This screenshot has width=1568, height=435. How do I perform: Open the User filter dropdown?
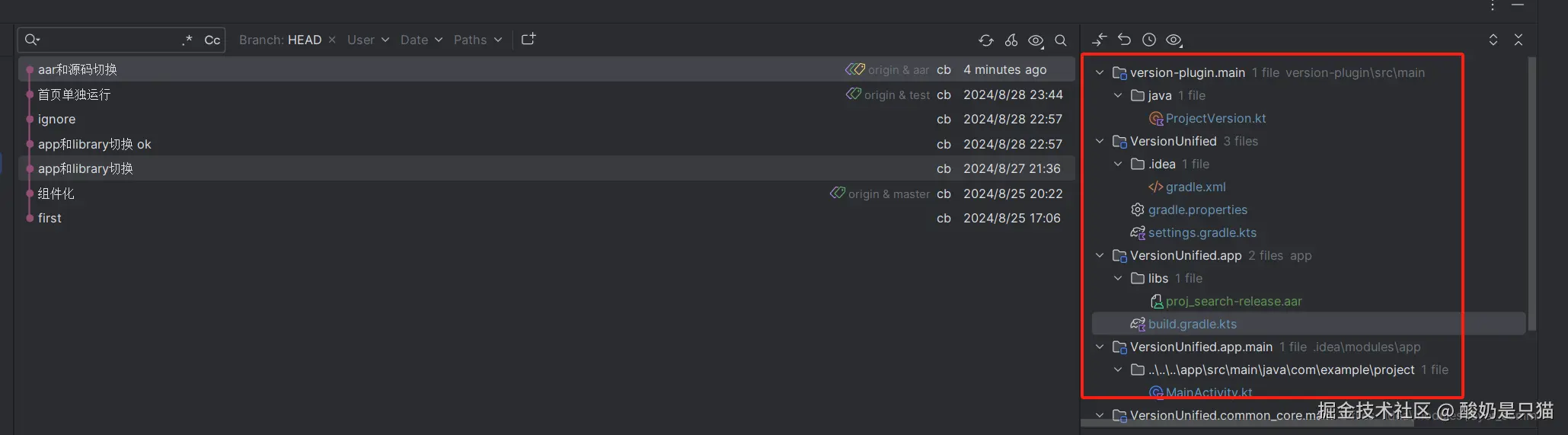tap(368, 40)
